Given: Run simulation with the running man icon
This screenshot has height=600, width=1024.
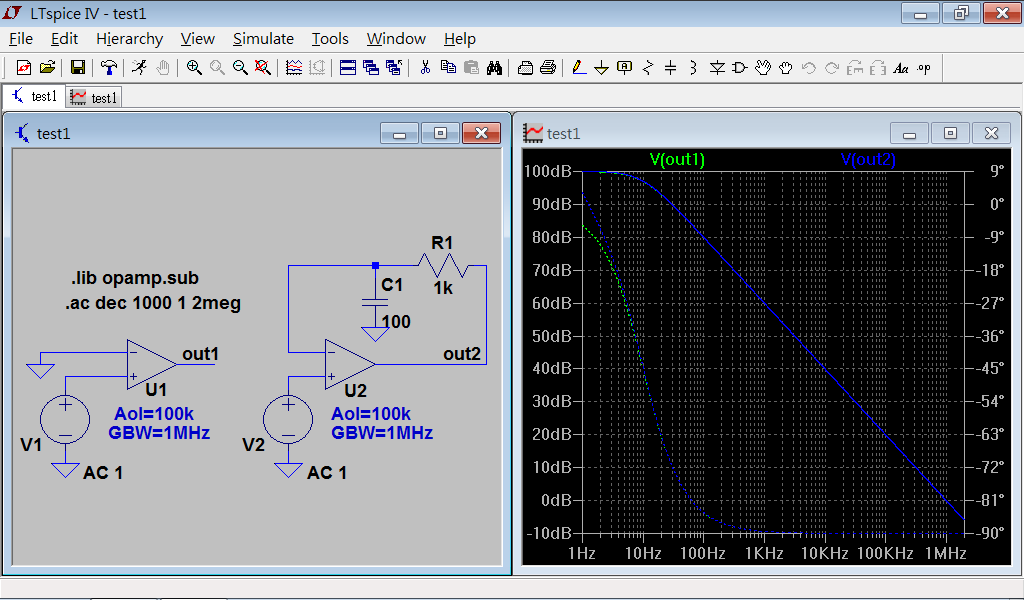Looking at the screenshot, I should click(x=139, y=67).
